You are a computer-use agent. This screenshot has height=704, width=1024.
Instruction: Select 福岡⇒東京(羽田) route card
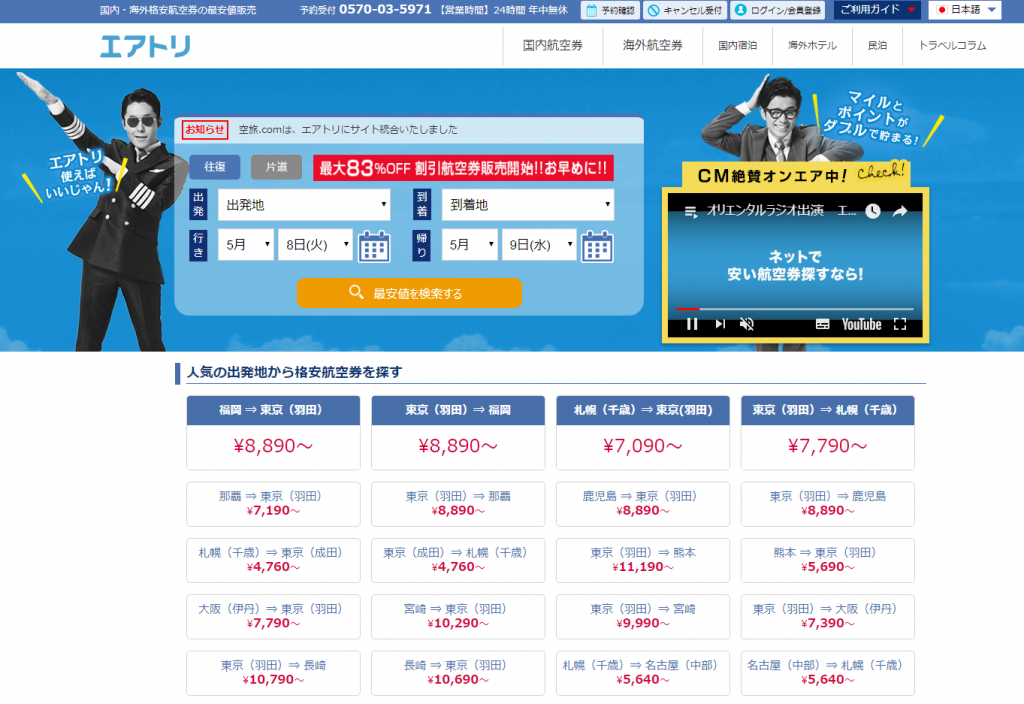[x=273, y=432]
